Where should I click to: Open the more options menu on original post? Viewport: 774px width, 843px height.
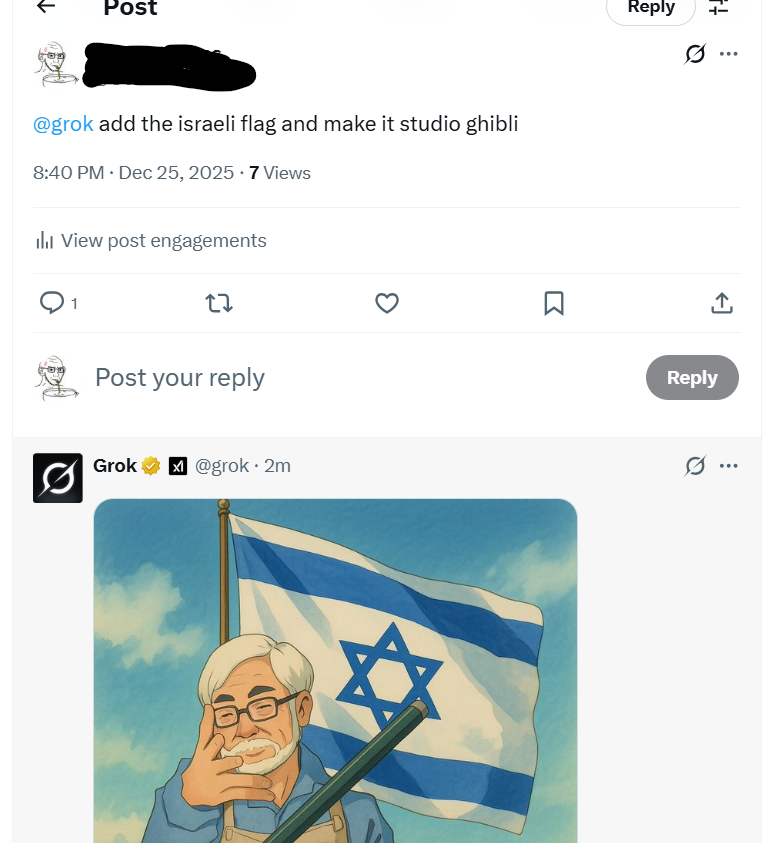(x=729, y=54)
